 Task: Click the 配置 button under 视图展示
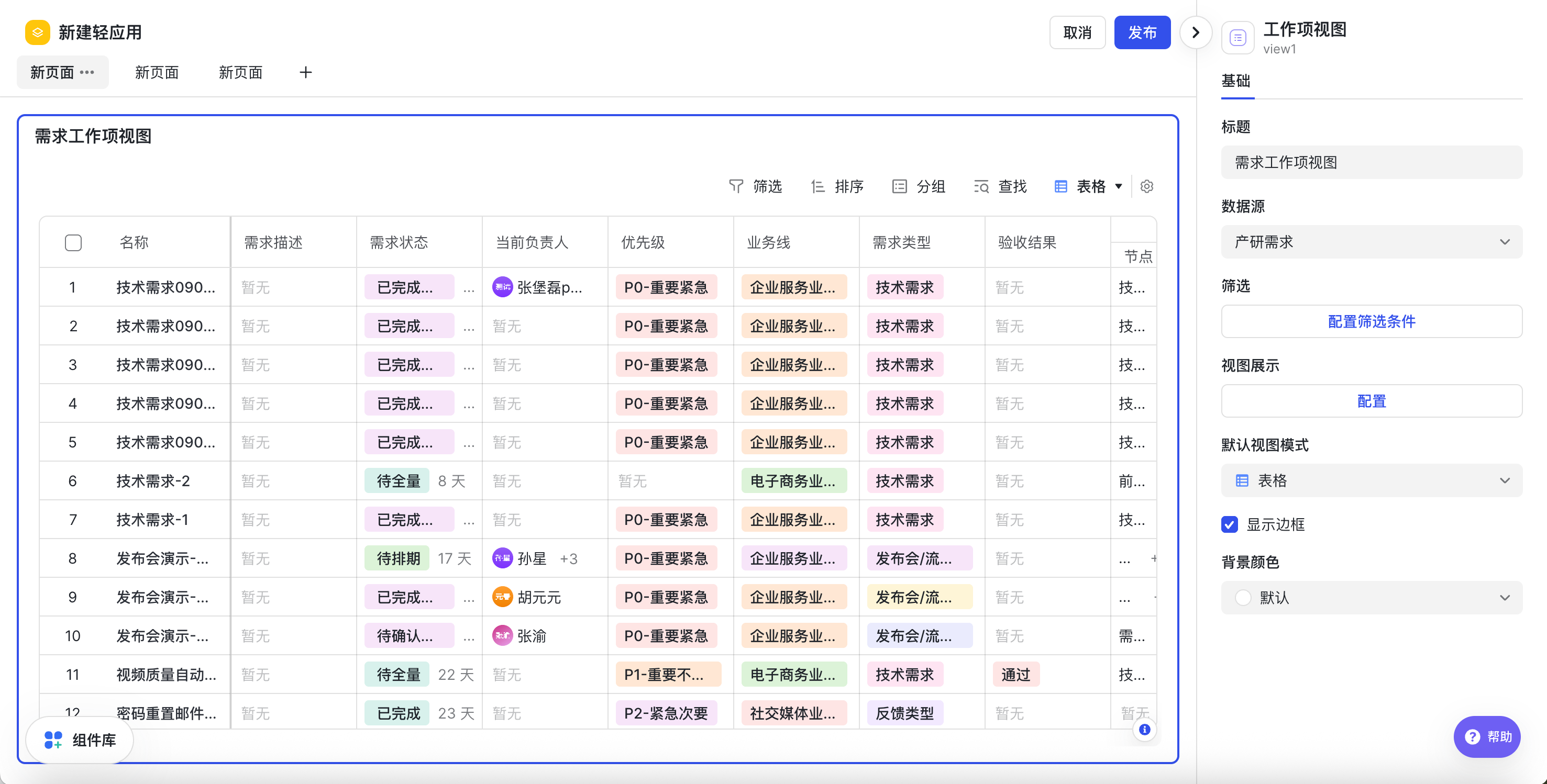[x=1372, y=401]
